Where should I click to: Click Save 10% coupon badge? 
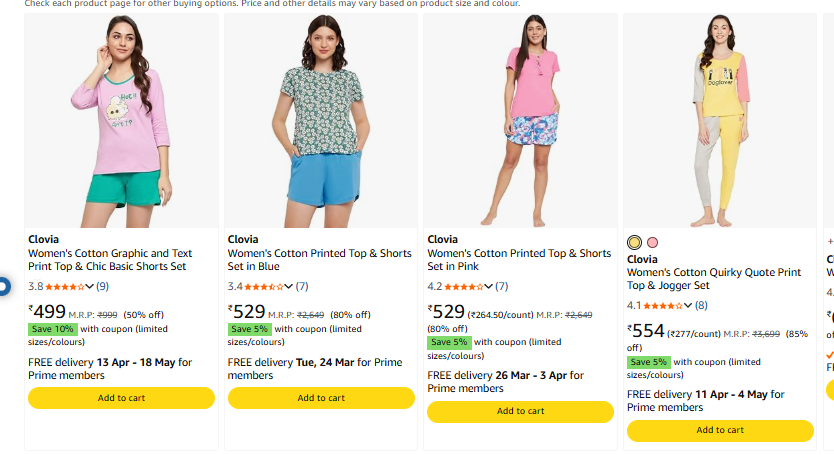(52, 329)
